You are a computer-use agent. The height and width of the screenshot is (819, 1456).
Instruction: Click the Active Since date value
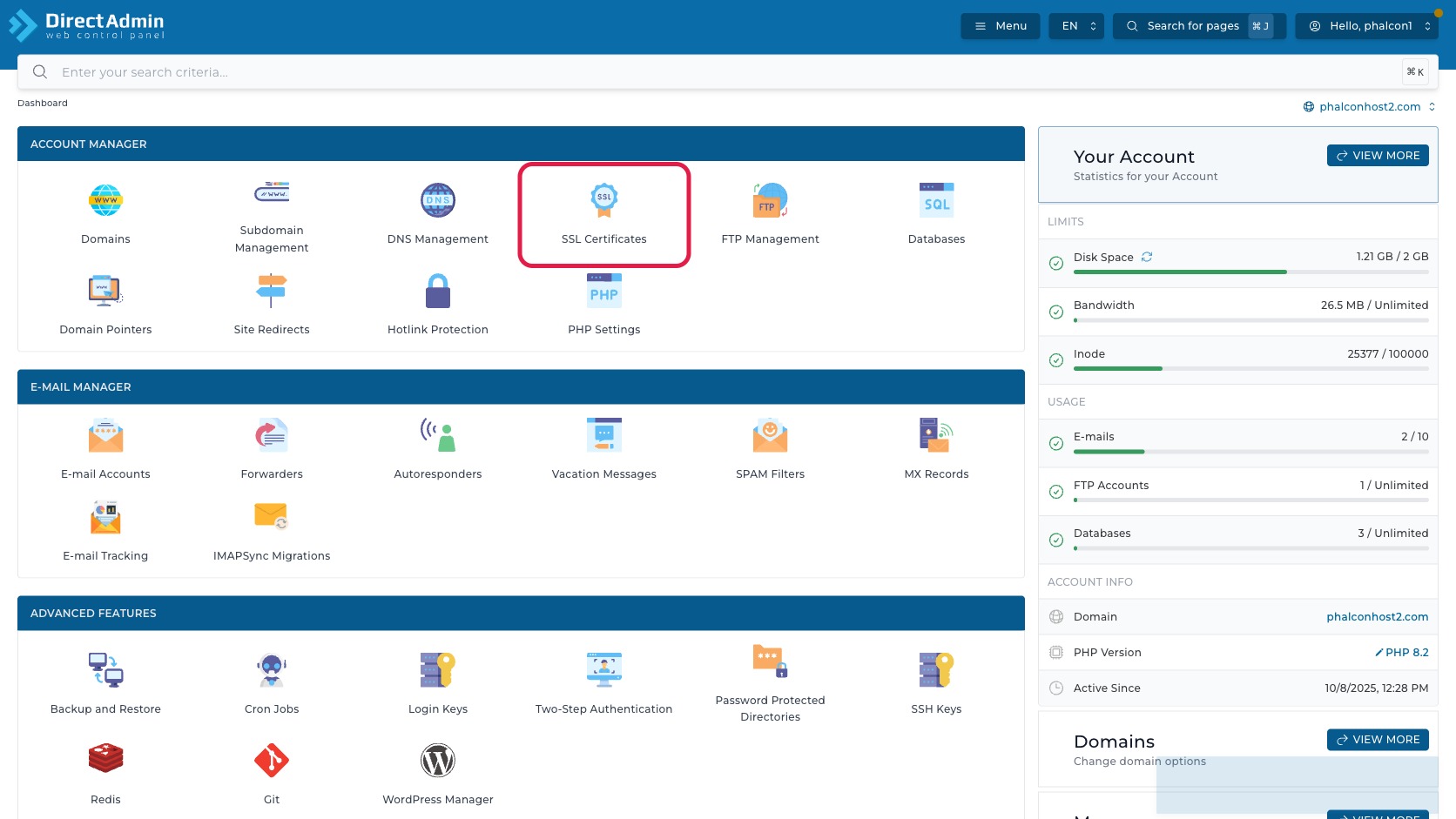coord(1377,688)
